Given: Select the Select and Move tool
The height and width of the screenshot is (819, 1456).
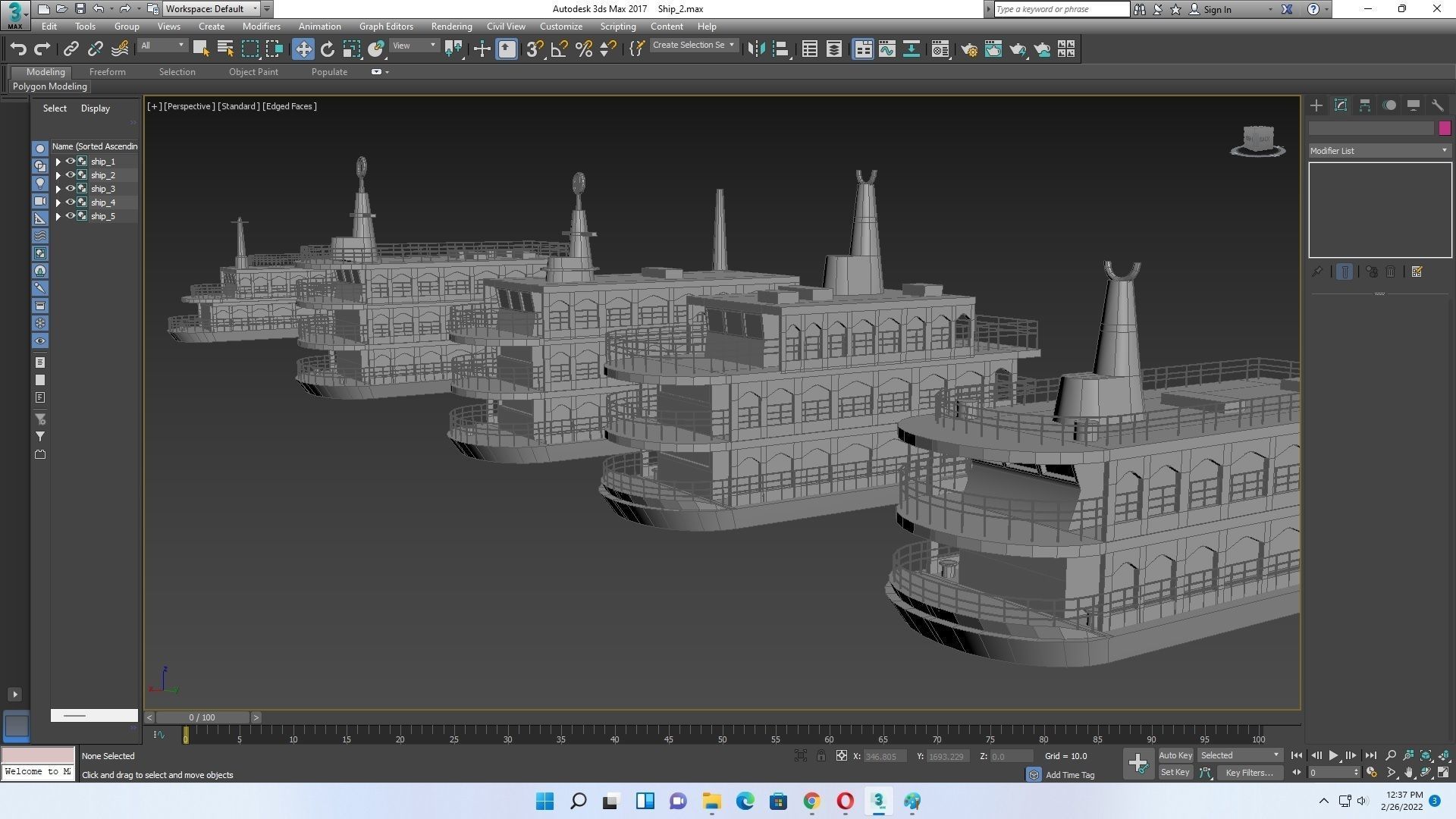Looking at the screenshot, I should point(303,49).
